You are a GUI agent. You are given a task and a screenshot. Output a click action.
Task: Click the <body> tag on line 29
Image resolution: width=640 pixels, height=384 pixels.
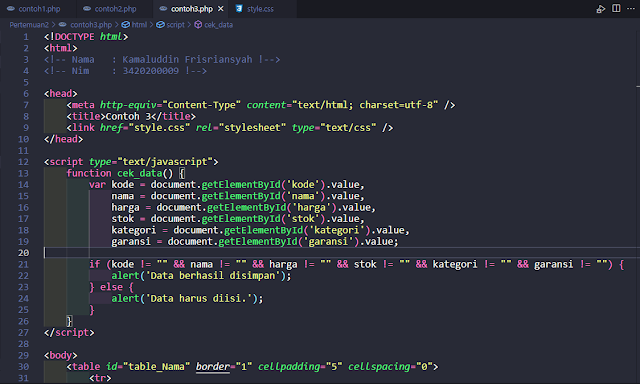point(60,355)
